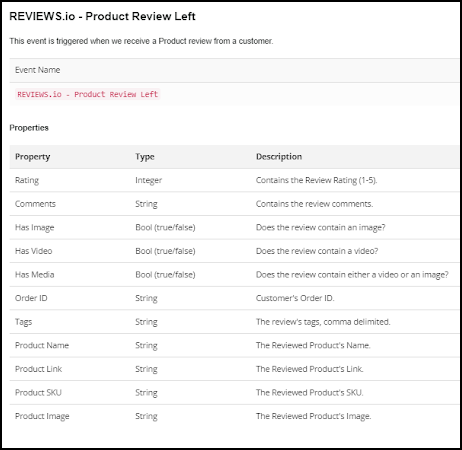Click the Comments property row
Viewport: 462px width, 450px height.
coord(234,204)
